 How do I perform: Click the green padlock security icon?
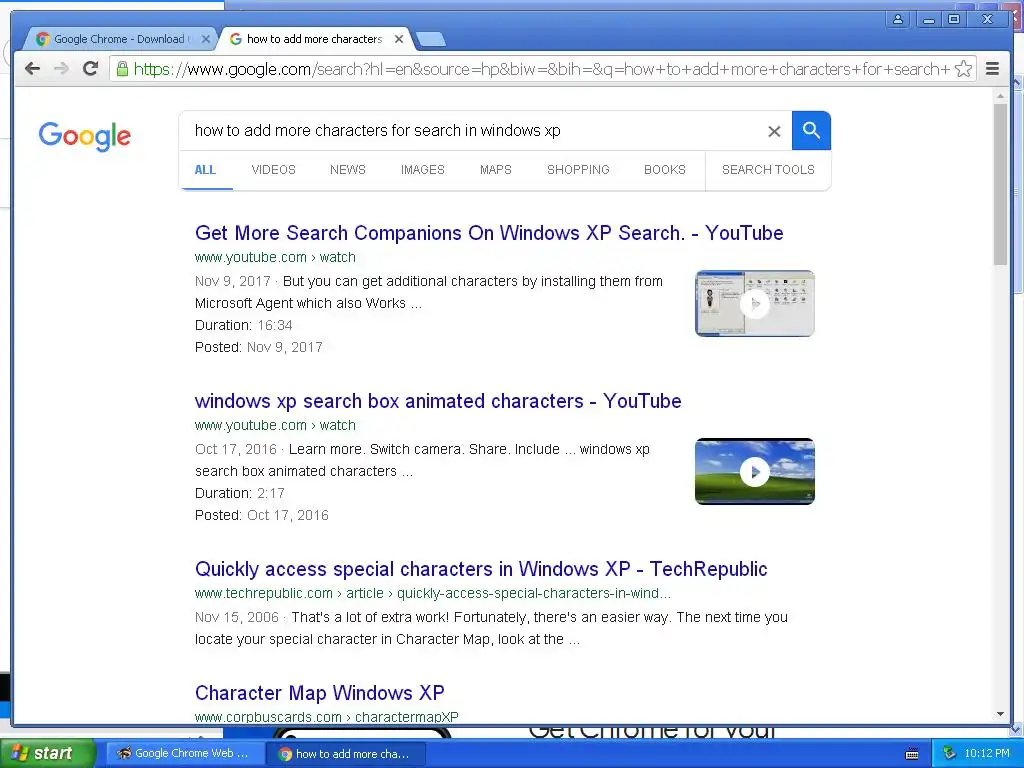(x=122, y=69)
